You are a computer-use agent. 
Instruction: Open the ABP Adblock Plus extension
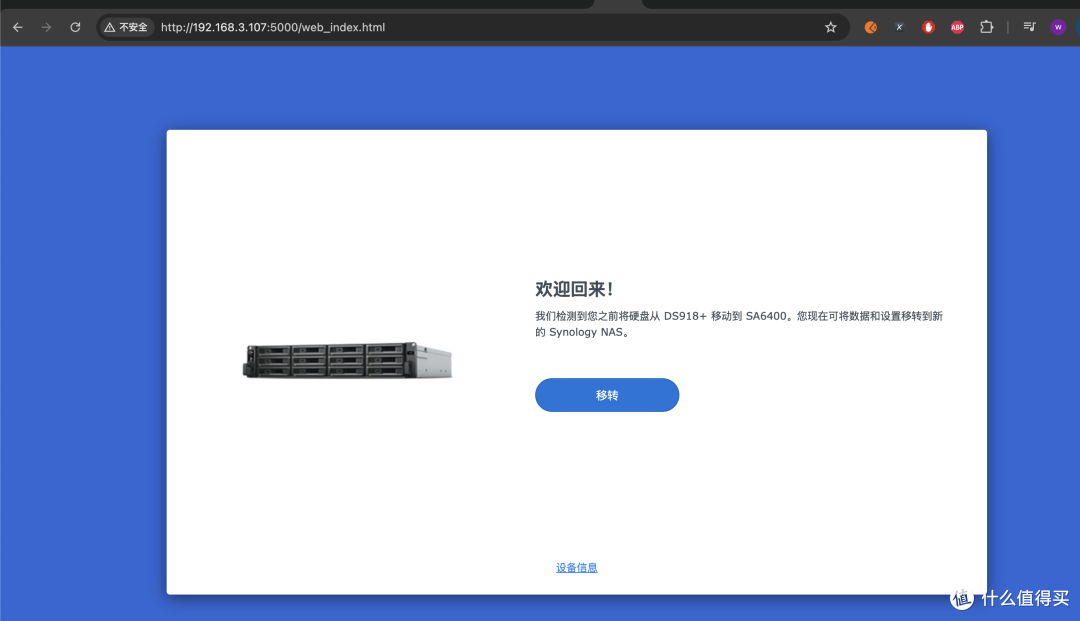[957, 28]
